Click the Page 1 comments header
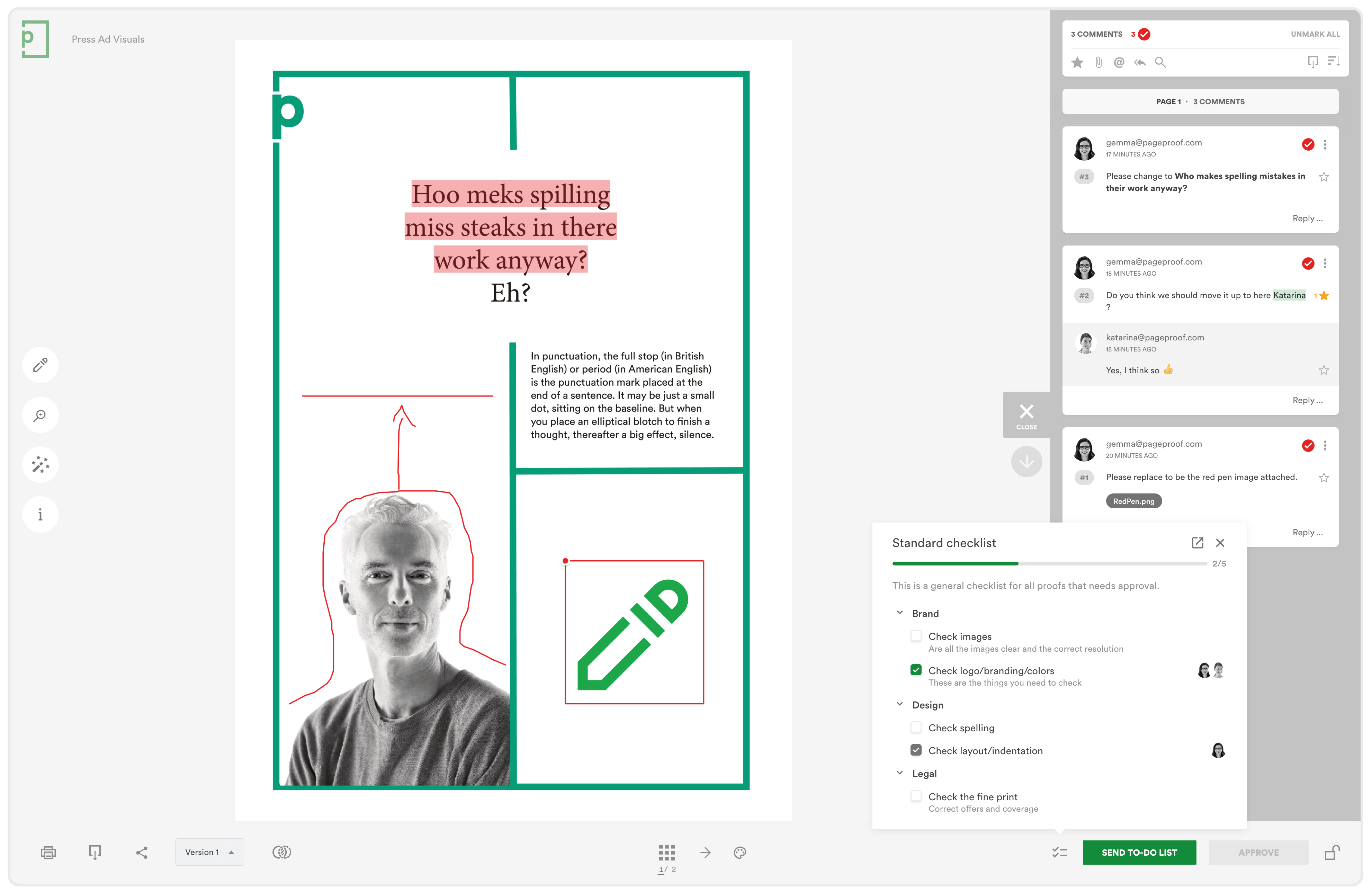 1200,101
